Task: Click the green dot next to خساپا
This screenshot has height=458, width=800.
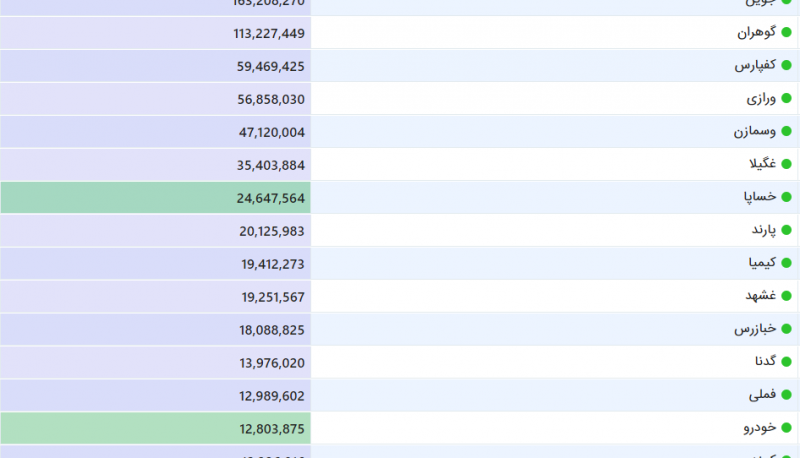Action: click(786, 197)
